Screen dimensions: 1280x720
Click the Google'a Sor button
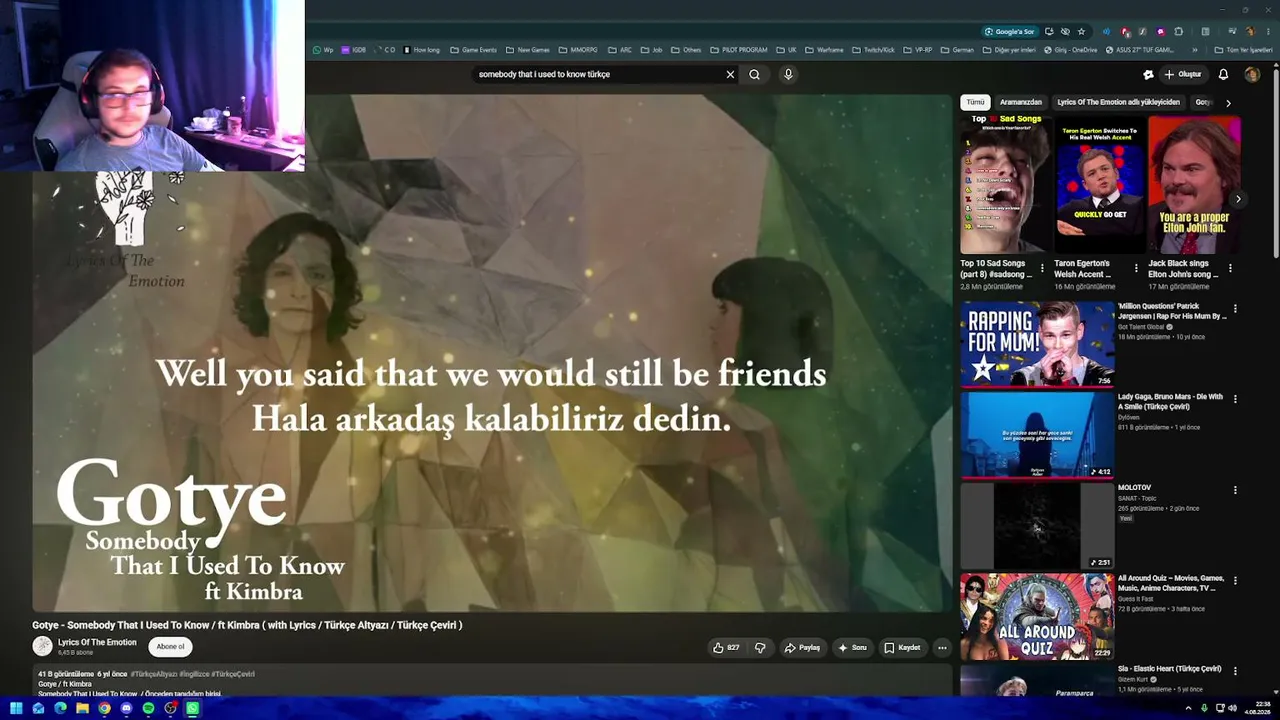tap(1010, 31)
